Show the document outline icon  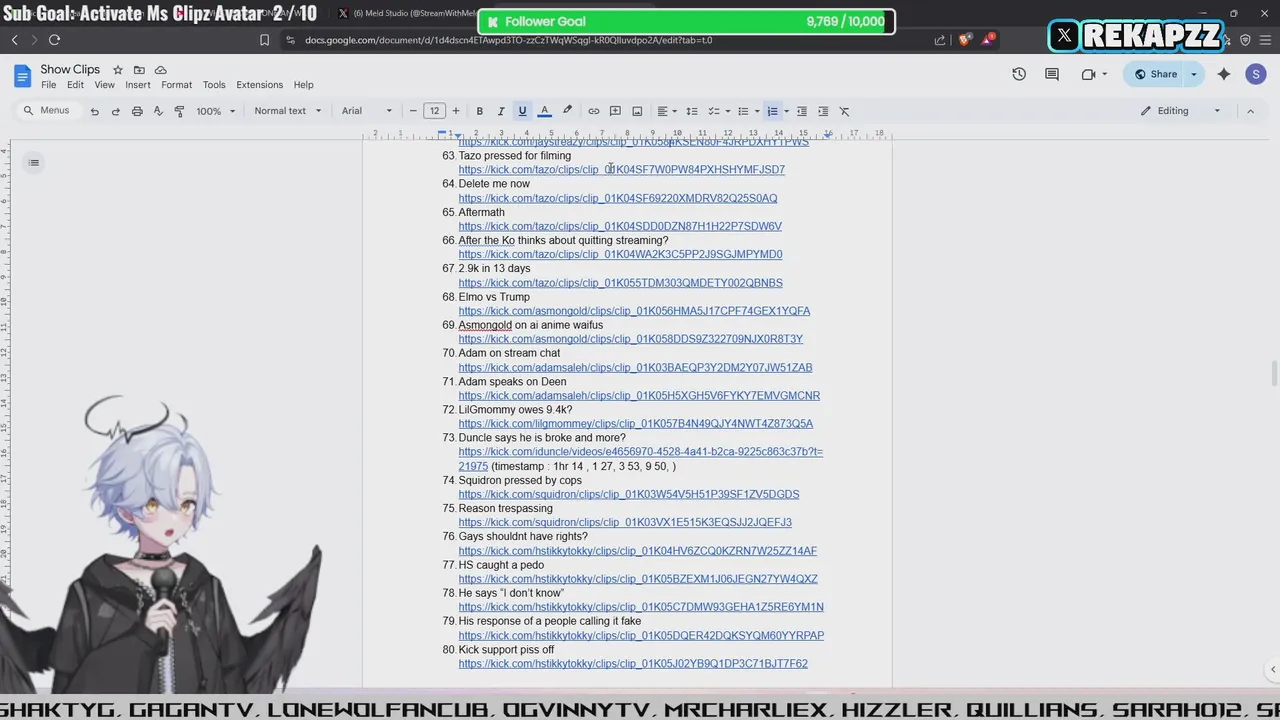pos(33,163)
